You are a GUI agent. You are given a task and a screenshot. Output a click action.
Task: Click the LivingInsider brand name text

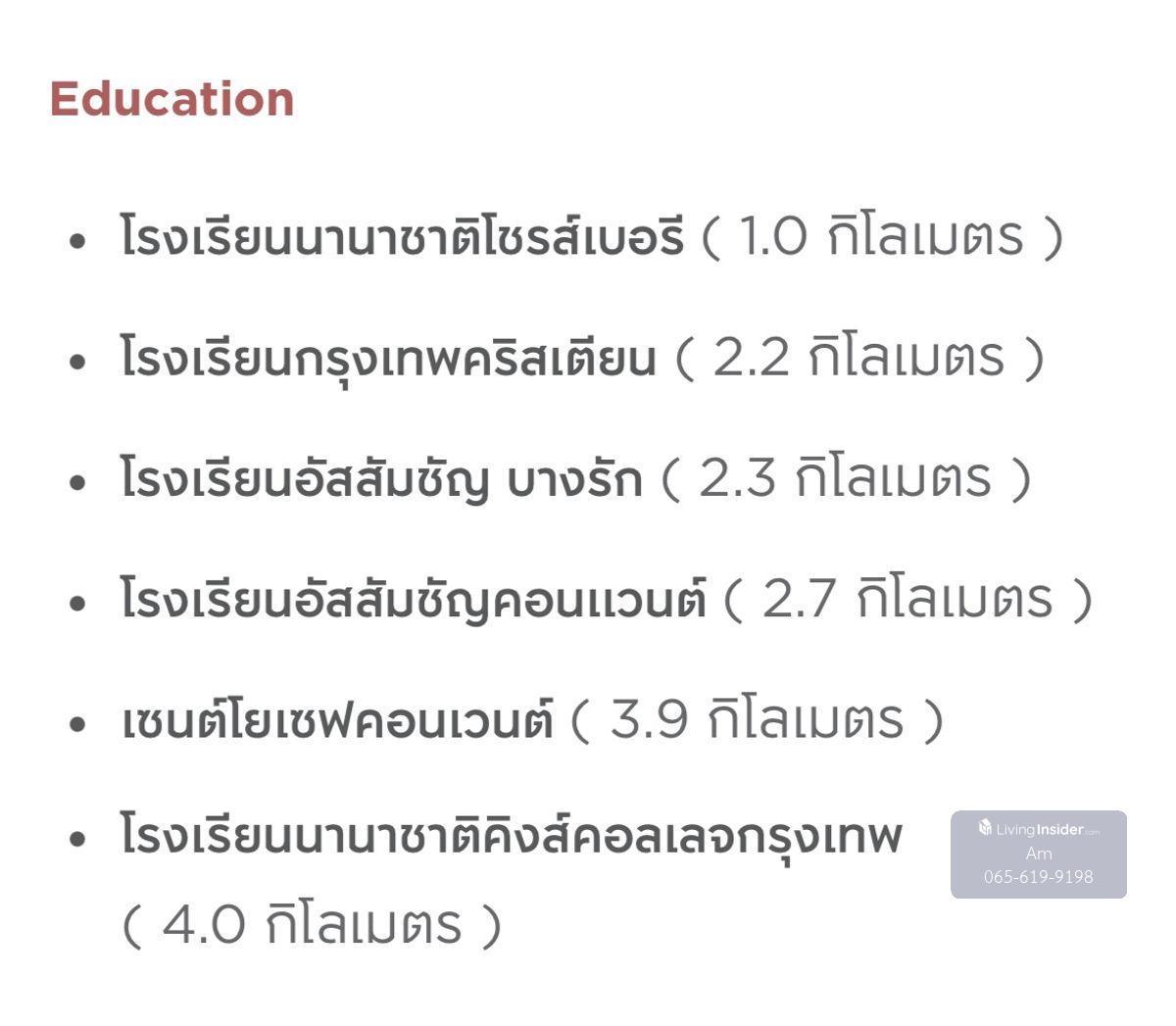(x=1046, y=830)
